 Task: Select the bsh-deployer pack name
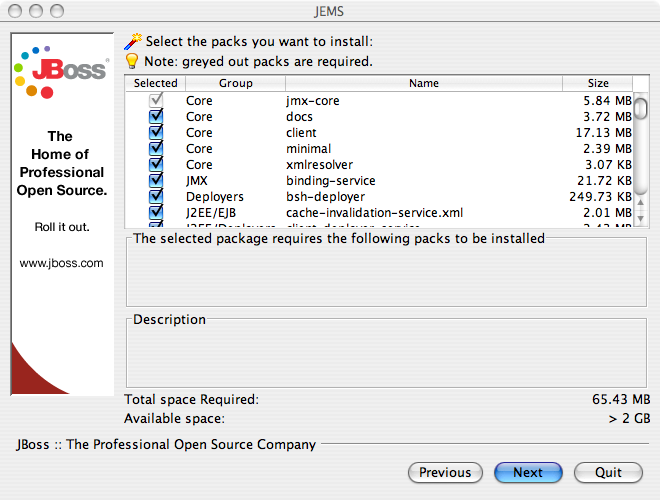325,197
